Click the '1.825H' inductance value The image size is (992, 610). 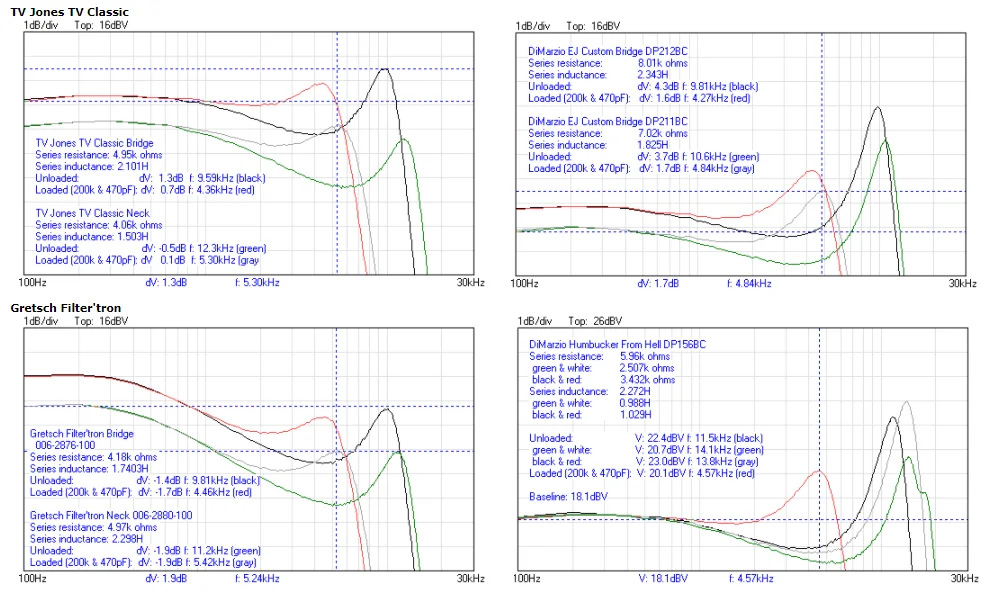(653, 145)
